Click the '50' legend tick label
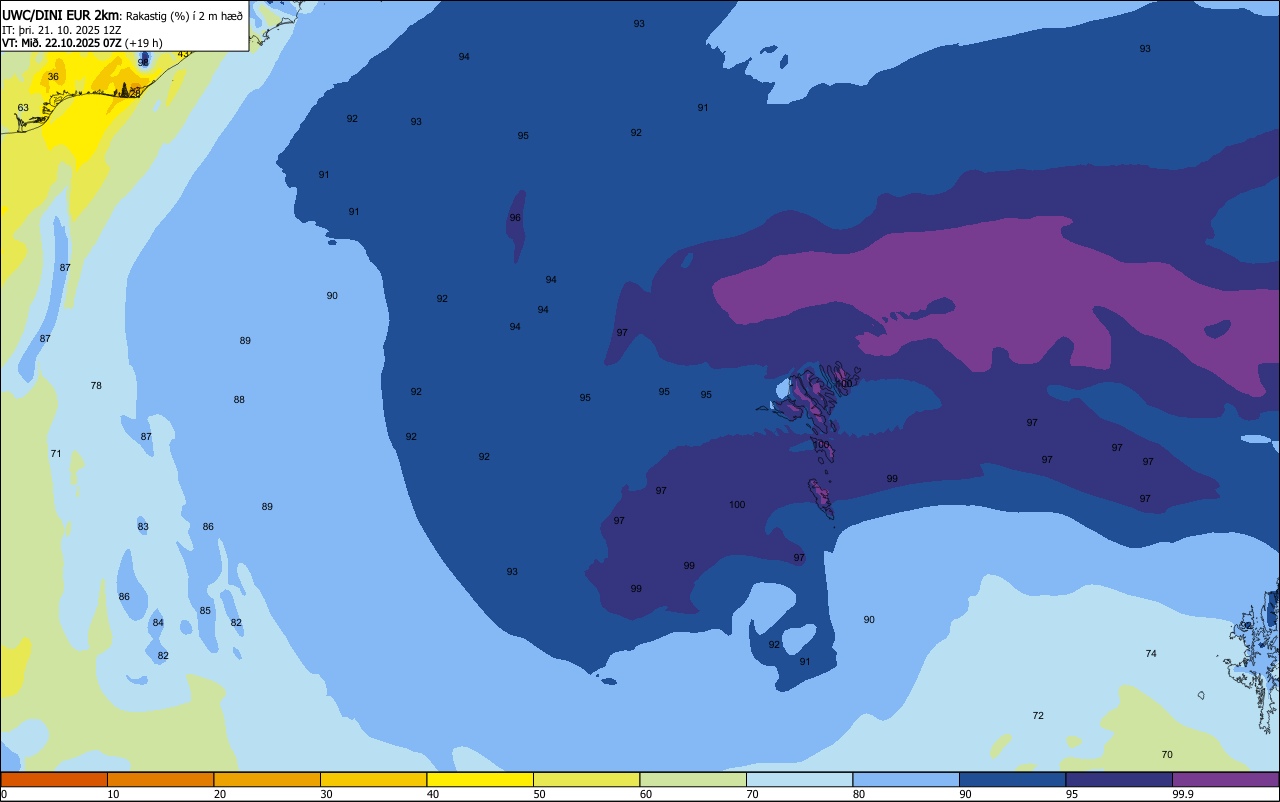The height and width of the screenshot is (802, 1280). pos(539,794)
